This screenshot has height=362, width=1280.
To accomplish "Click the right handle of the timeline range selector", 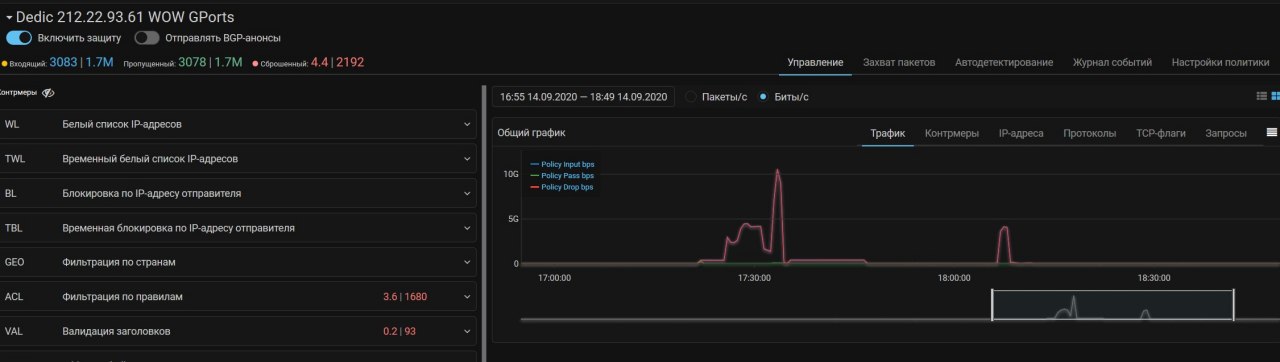I will click(x=1233, y=305).
